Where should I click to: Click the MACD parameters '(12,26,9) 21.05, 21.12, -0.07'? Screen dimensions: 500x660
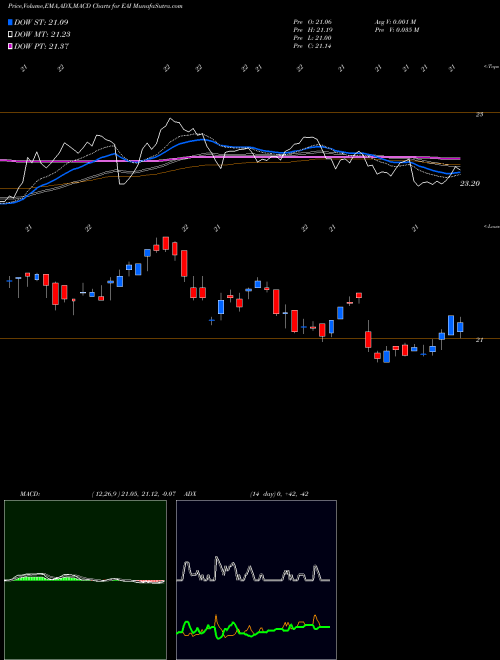[x=133, y=494]
